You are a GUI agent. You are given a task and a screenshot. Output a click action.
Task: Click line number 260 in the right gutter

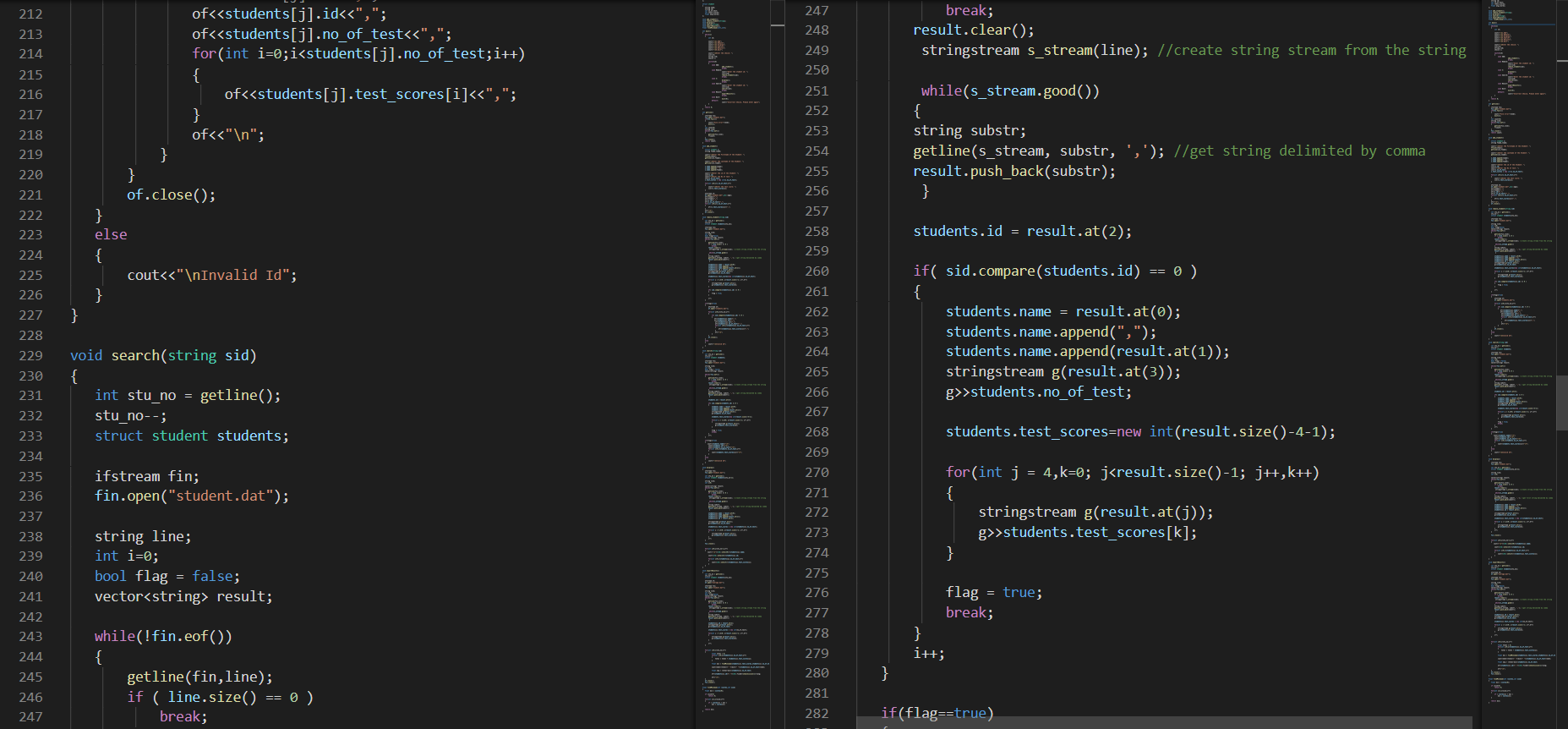817,271
